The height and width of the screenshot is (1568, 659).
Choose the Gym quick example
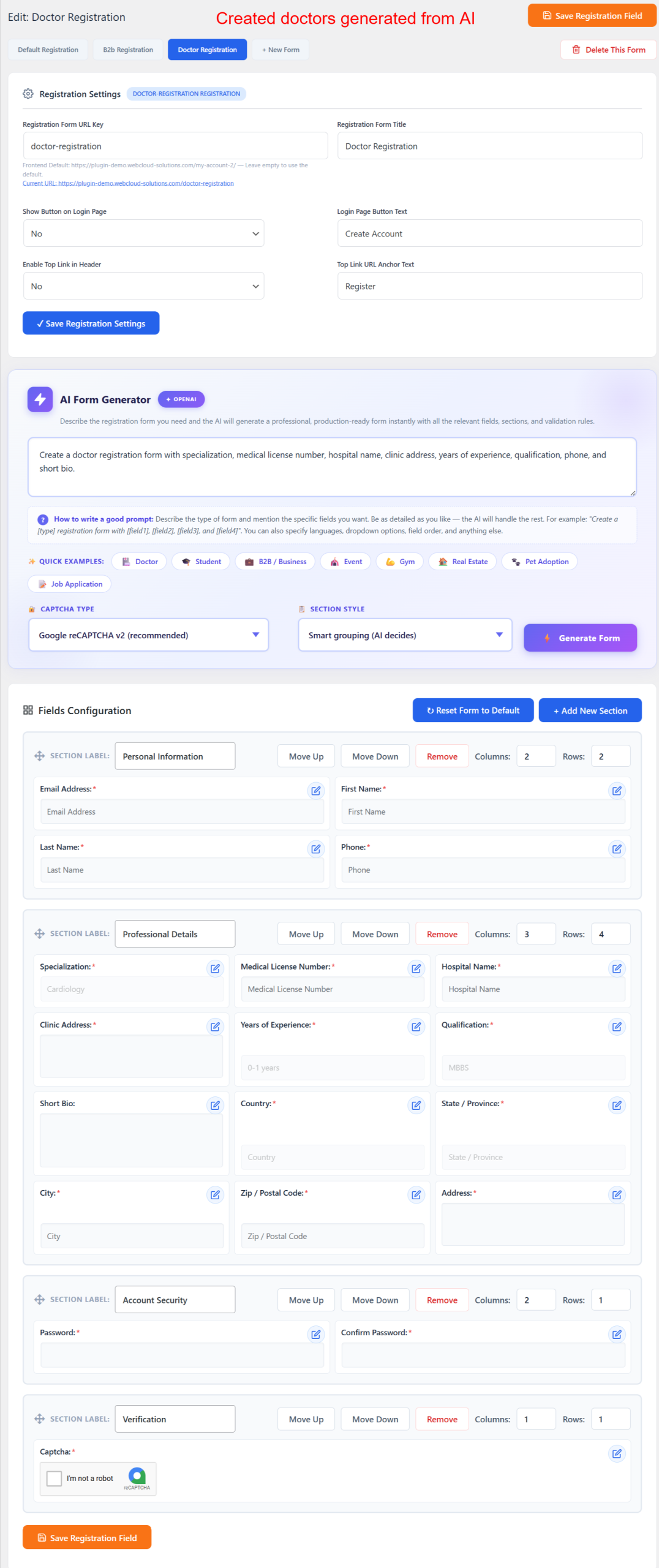click(399, 562)
